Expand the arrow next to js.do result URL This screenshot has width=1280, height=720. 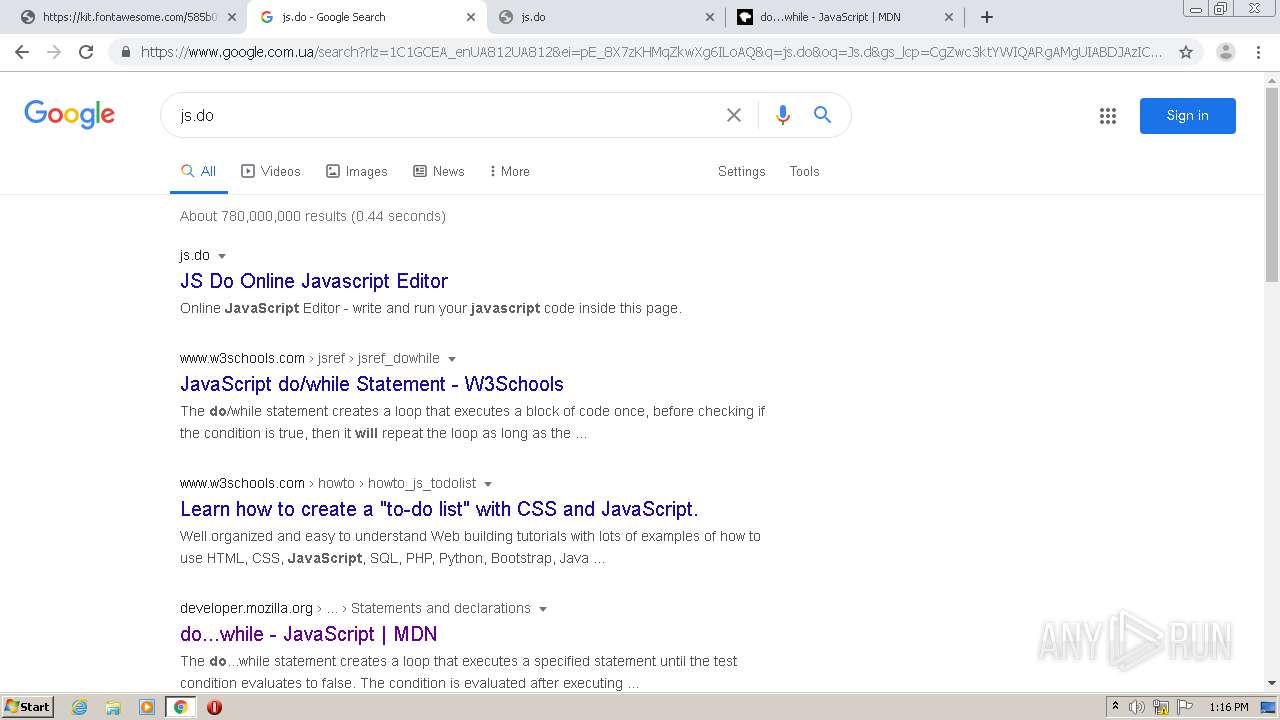click(x=222, y=256)
